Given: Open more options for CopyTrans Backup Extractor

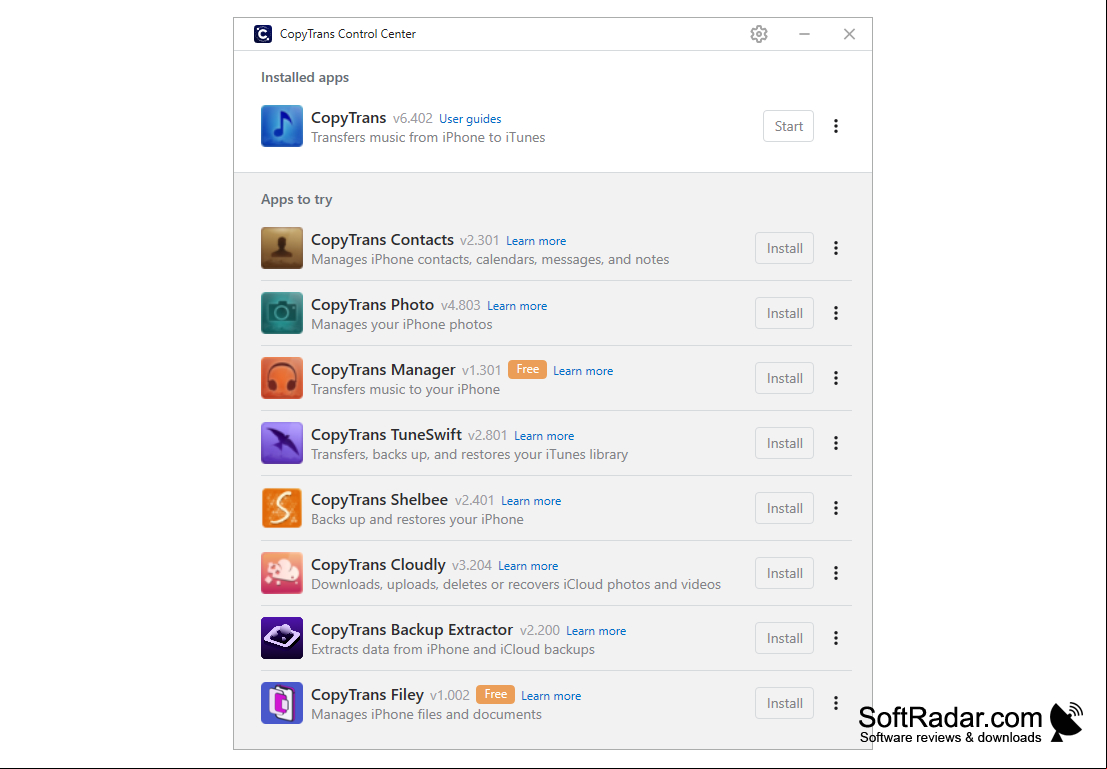Looking at the screenshot, I should coord(836,638).
